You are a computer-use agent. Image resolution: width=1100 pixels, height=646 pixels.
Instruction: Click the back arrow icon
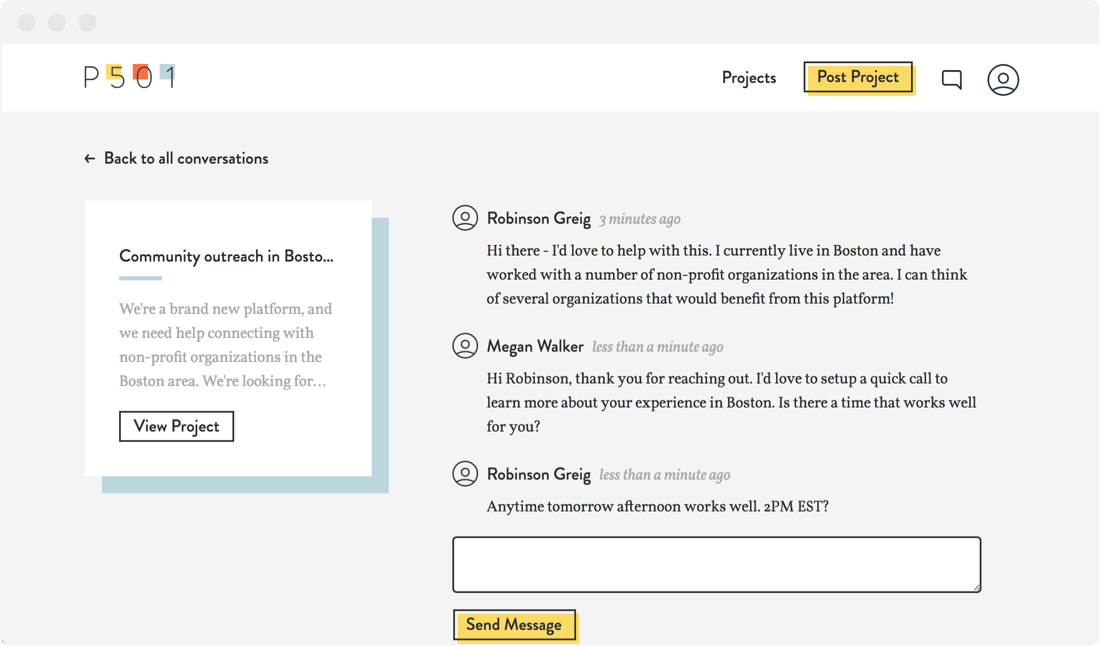[90, 159]
